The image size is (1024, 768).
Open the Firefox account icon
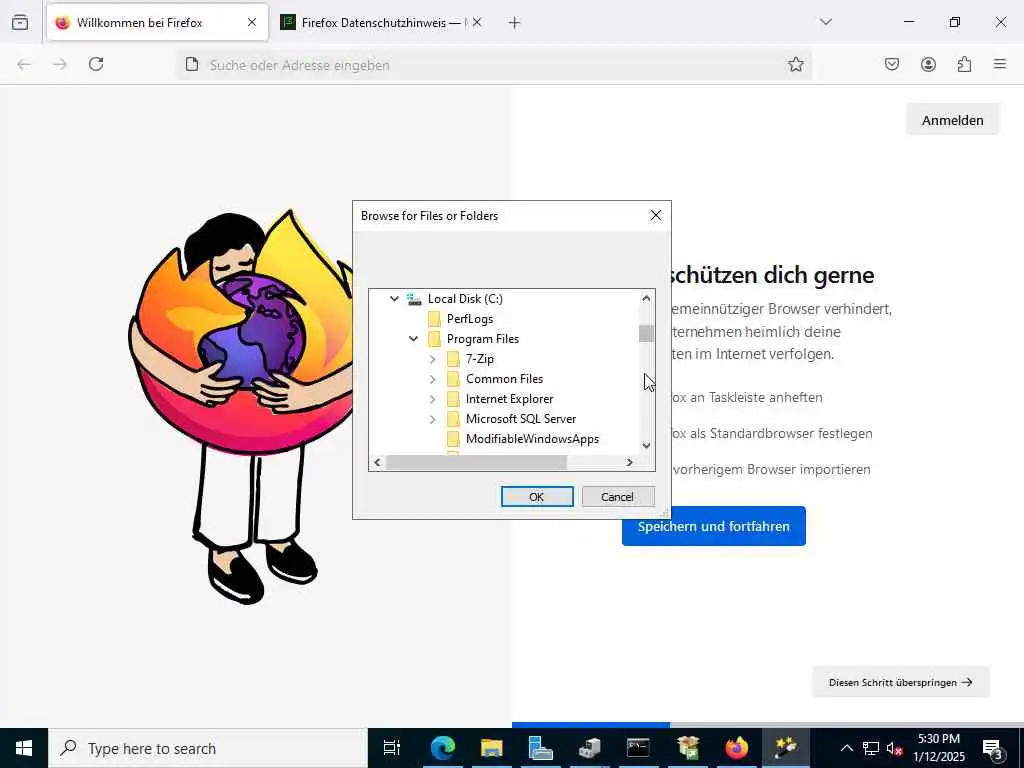[x=928, y=64]
